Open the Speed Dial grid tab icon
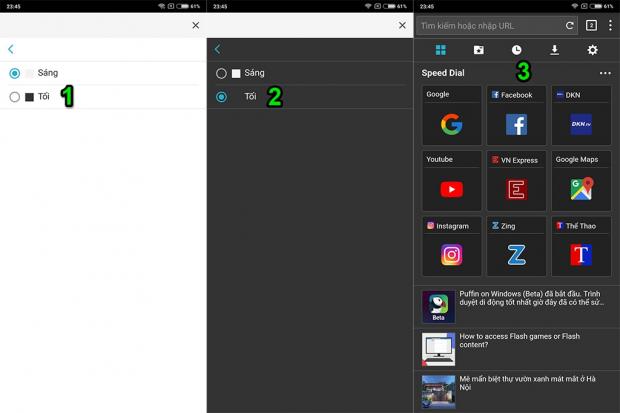620x413 pixels. coord(440,50)
